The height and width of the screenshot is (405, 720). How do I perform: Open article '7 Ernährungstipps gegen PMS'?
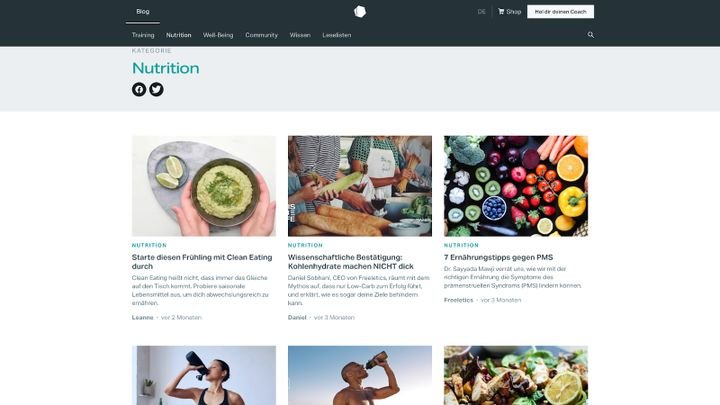click(x=498, y=257)
